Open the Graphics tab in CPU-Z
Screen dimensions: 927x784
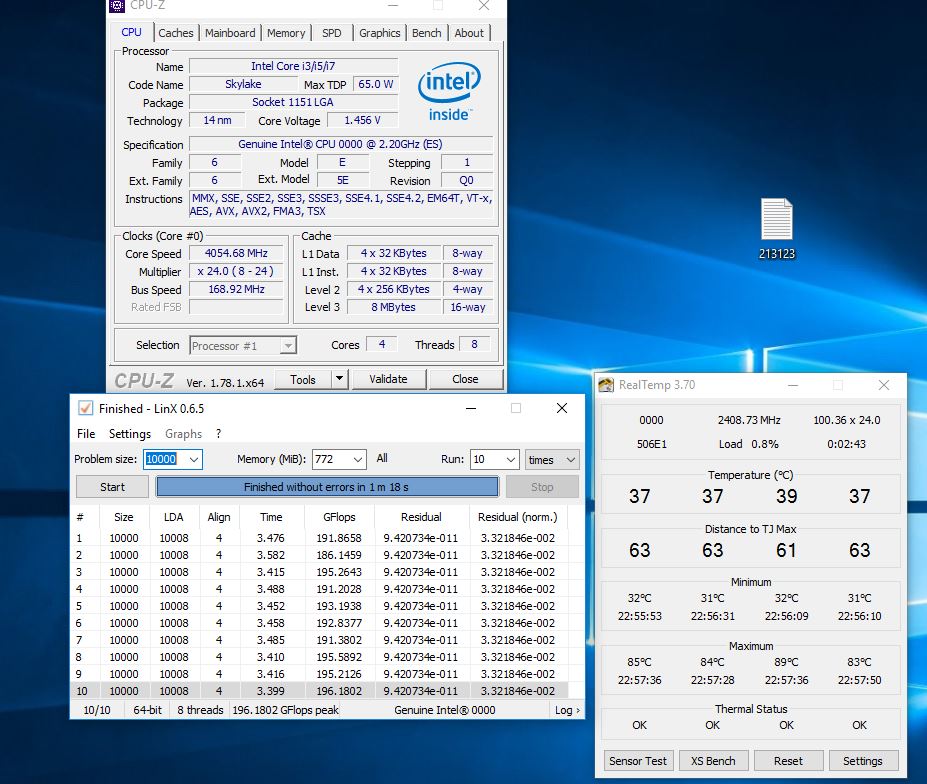380,33
